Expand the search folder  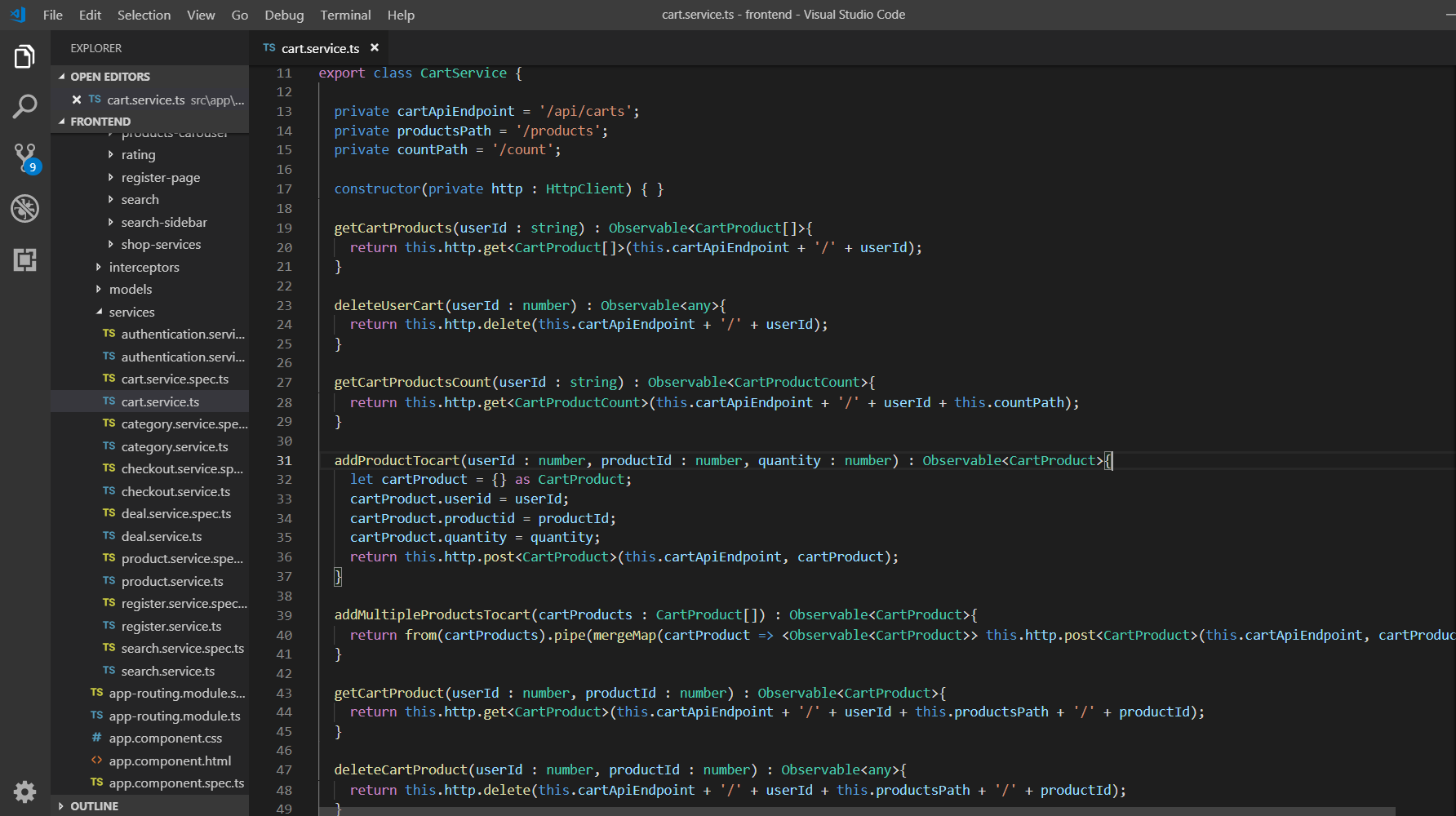[x=111, y=199]
